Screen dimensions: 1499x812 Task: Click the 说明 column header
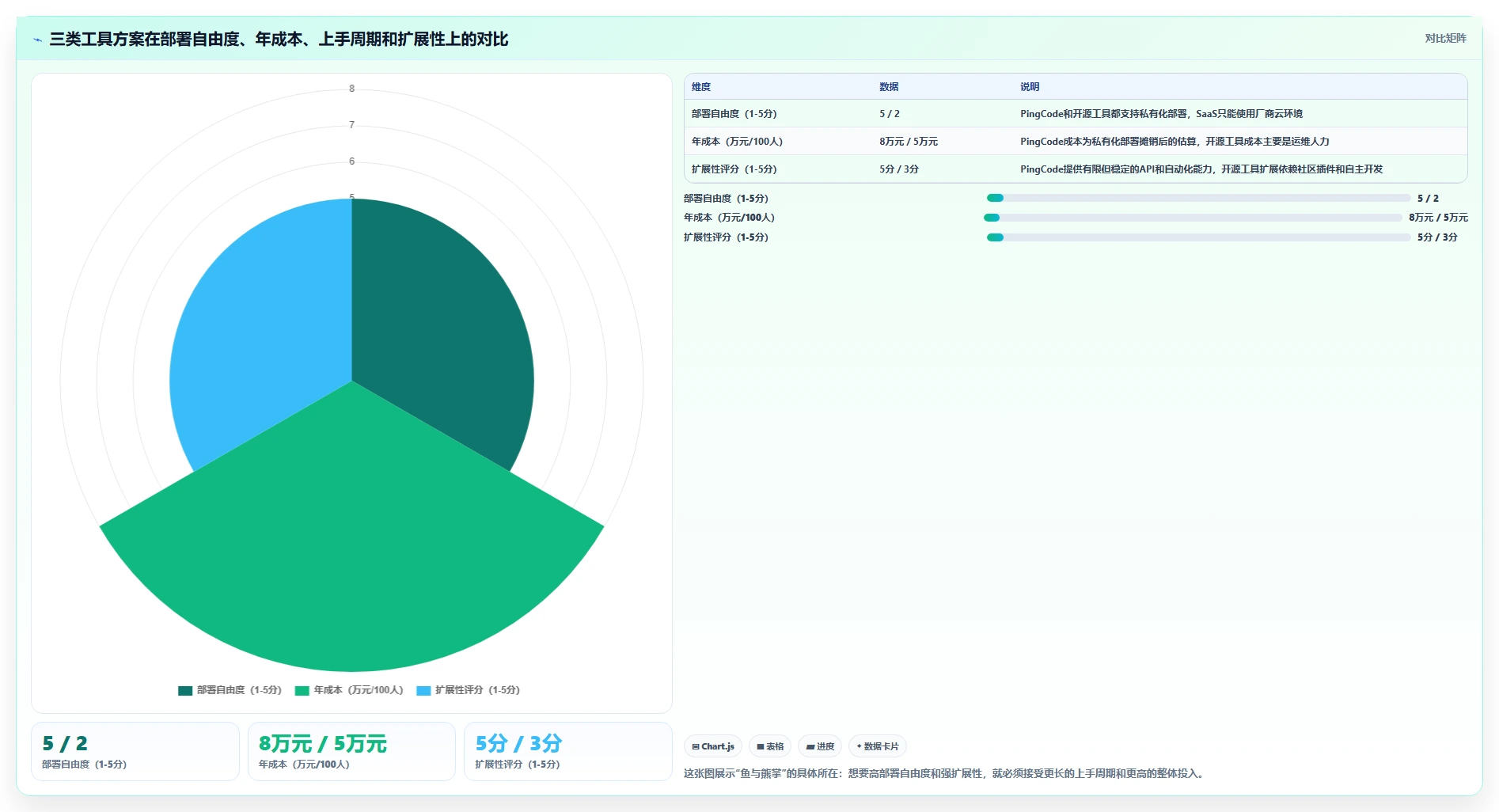(x=1030, y=87)
